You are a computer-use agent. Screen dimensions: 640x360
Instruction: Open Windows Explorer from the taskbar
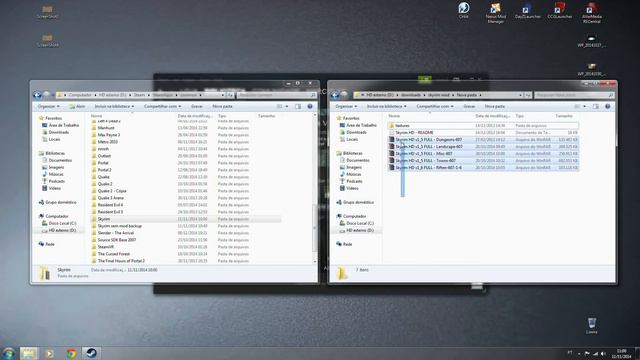coord(29,353)
